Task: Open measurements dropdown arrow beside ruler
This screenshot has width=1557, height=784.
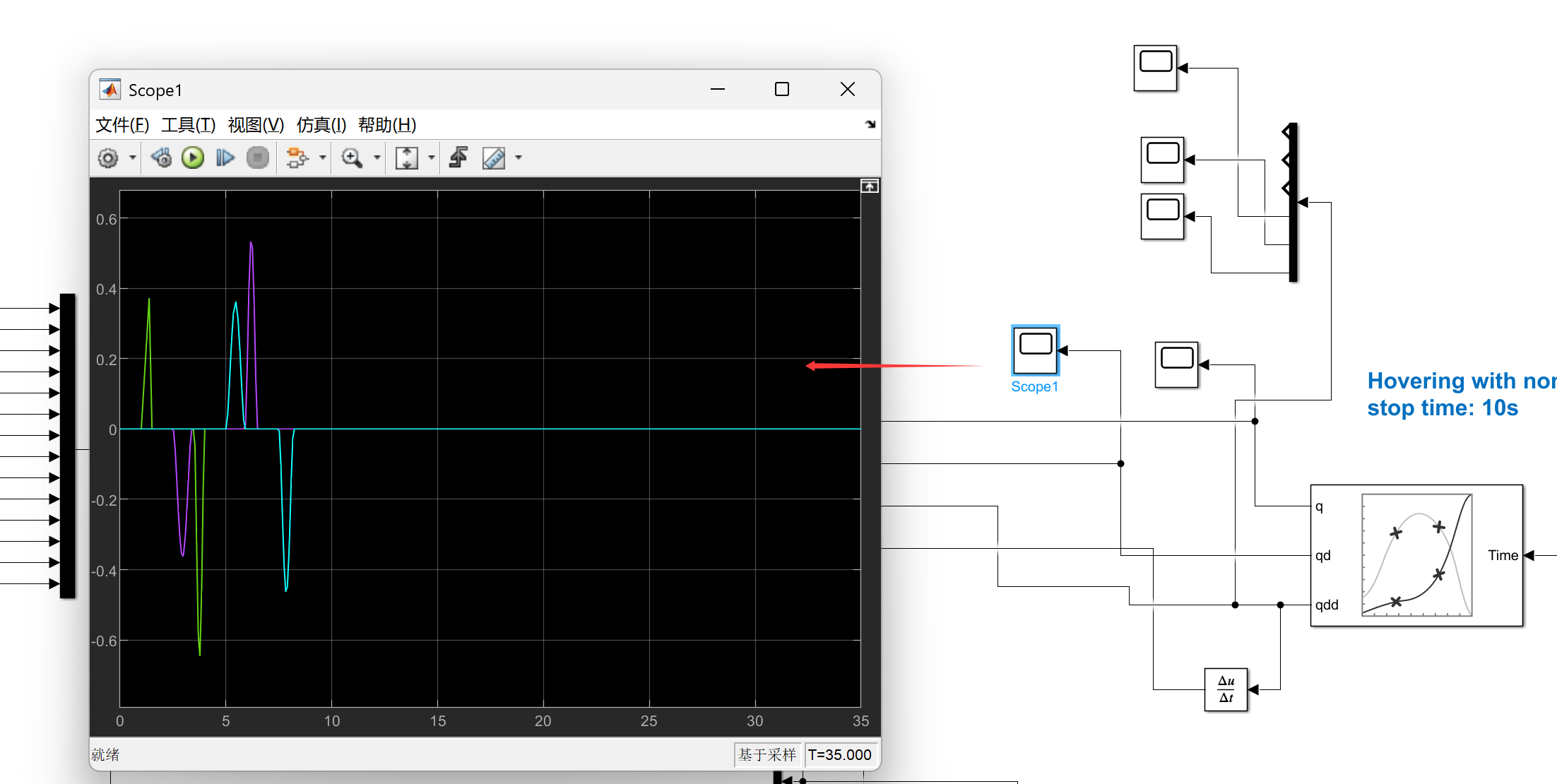Action: [519, 158]
